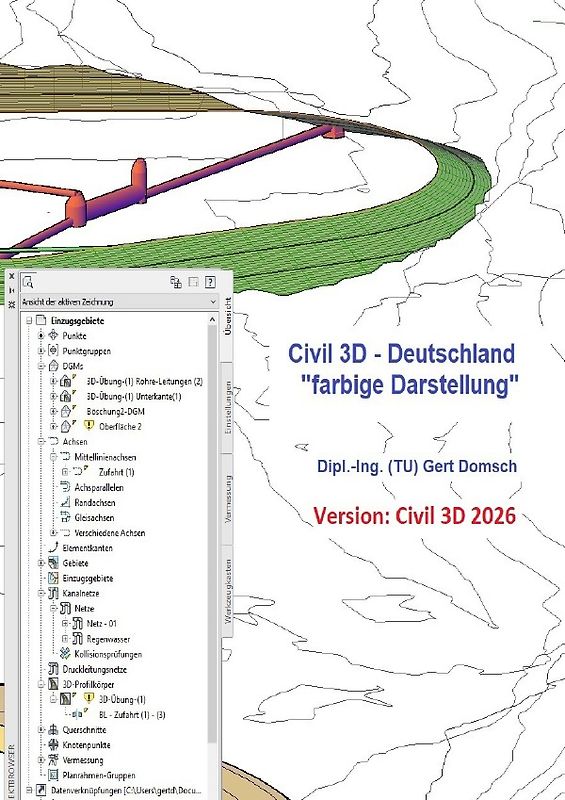Click the Punktgruppen node icon
Screen dimensions: 565x800
point(53,351)
